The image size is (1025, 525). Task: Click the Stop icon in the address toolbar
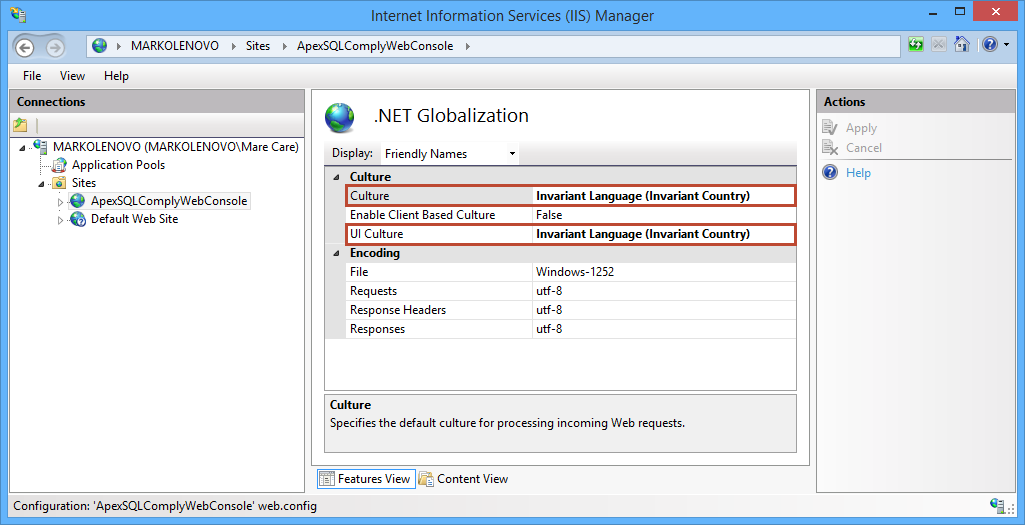coord(938,45)
